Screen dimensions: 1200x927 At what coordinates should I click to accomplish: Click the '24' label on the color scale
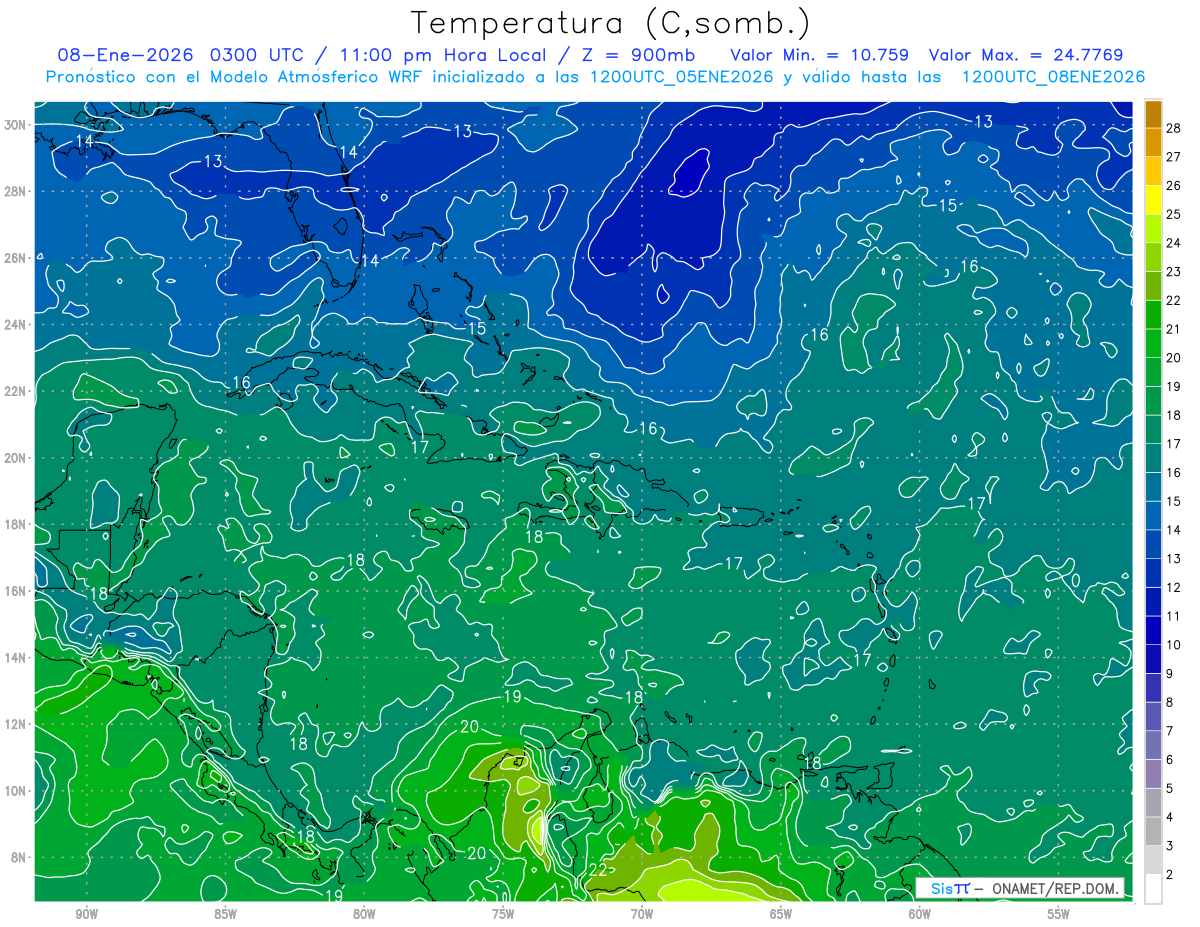coord(1174,243)
